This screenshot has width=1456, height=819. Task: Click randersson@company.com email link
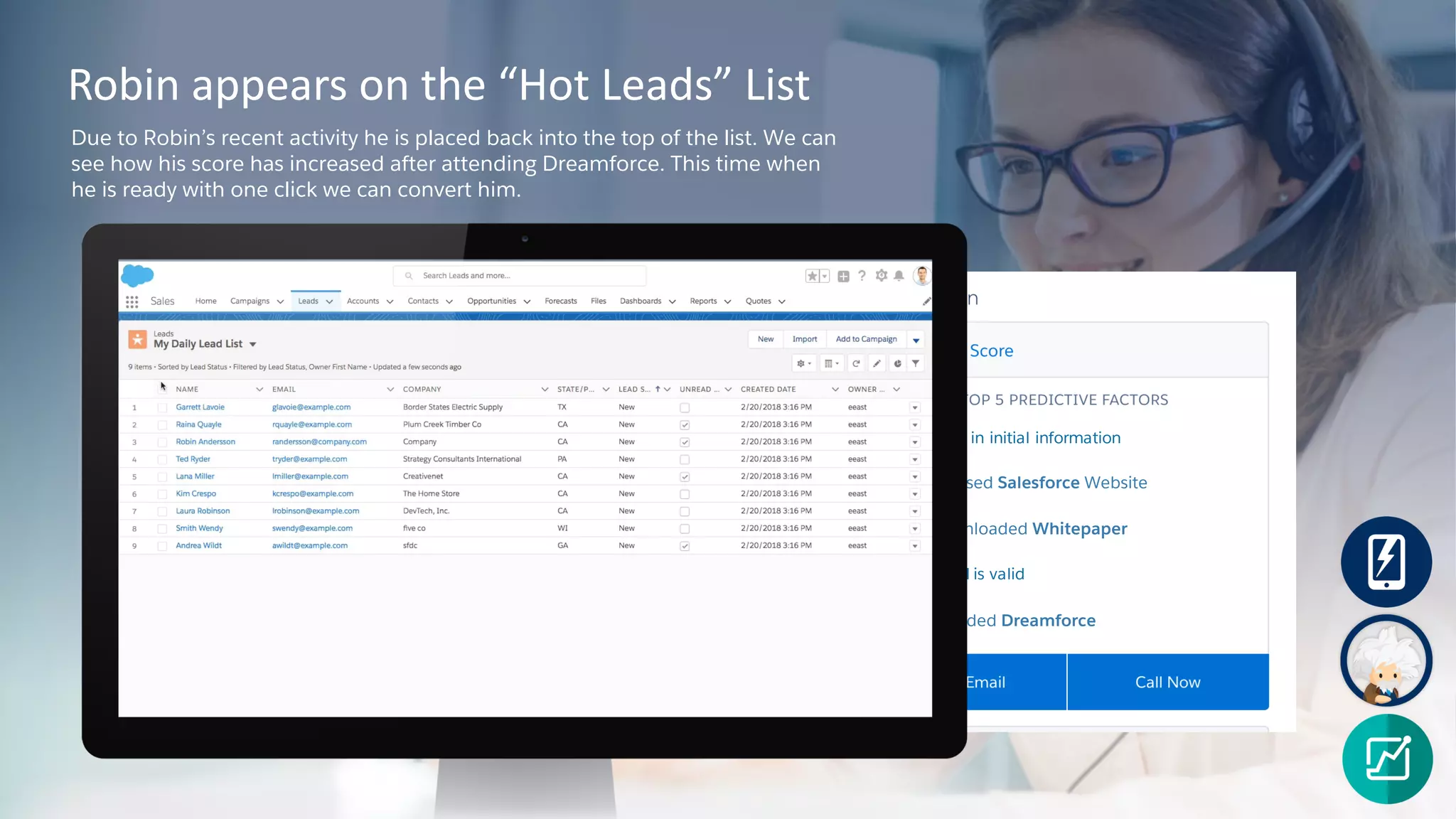319,441
